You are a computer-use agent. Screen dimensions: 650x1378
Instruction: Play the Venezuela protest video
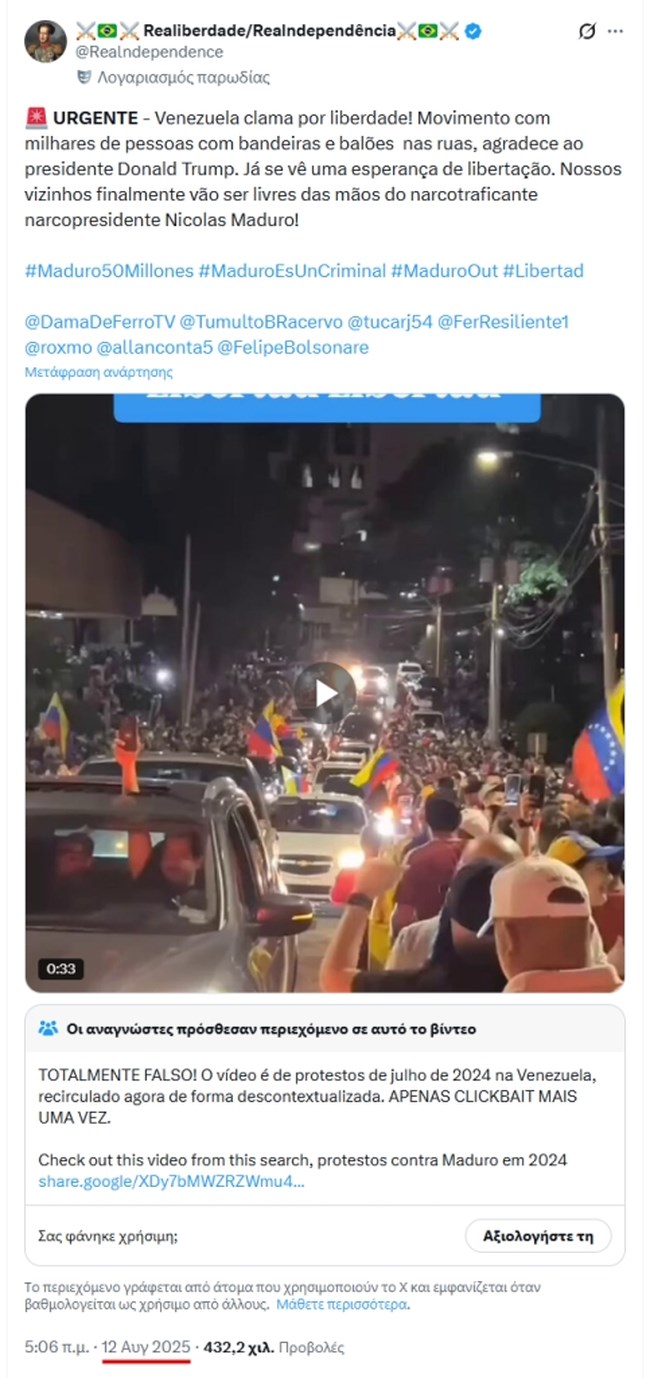[x=324, y=692]
